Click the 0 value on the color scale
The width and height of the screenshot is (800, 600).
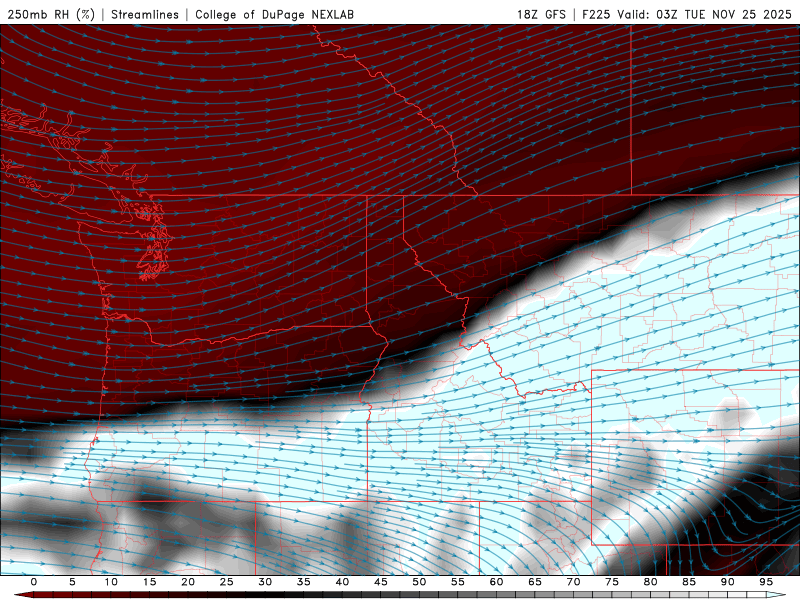34,582
